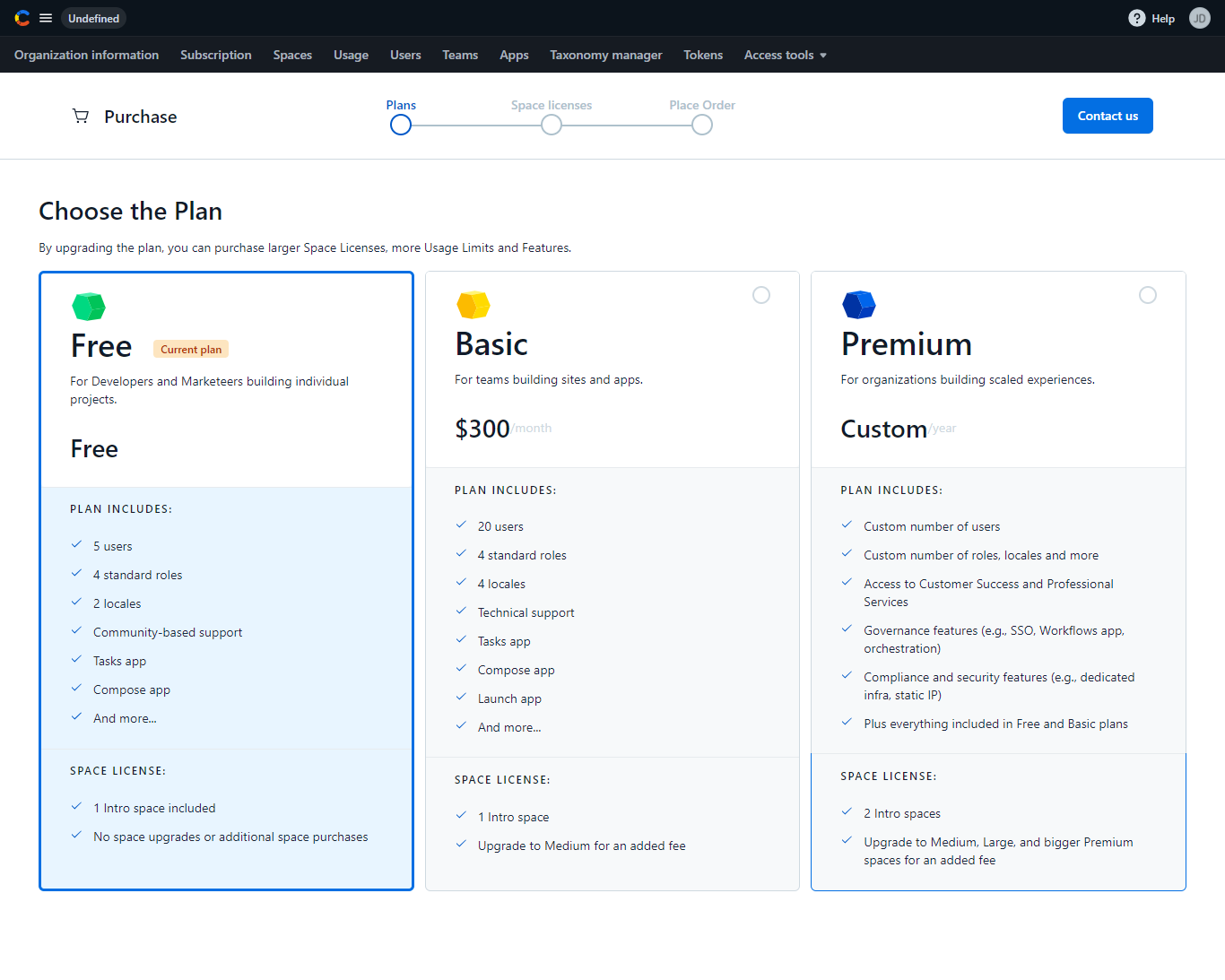Click the 'Choose the Plan' heading
Viewport: 1225px width, 980px height.
(131, 211)
